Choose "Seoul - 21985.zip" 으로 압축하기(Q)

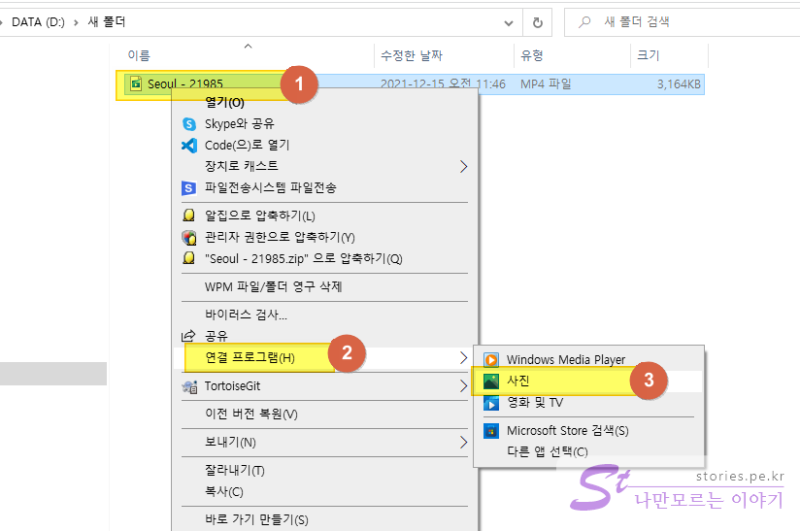click(324, 259)
